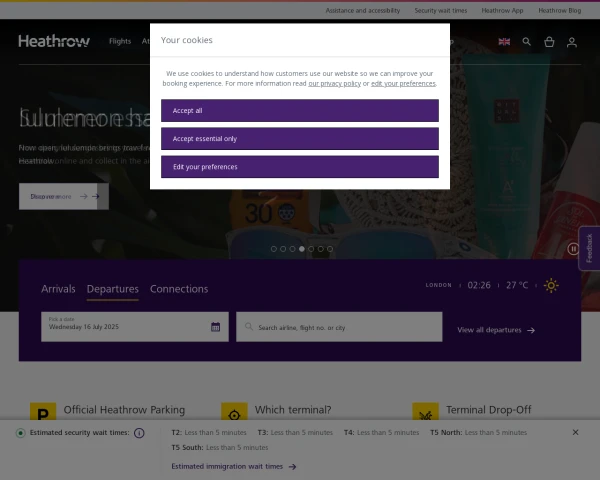Open the shopping basket icon
This screenshot has width=600, height=480.
click(549, 42)
